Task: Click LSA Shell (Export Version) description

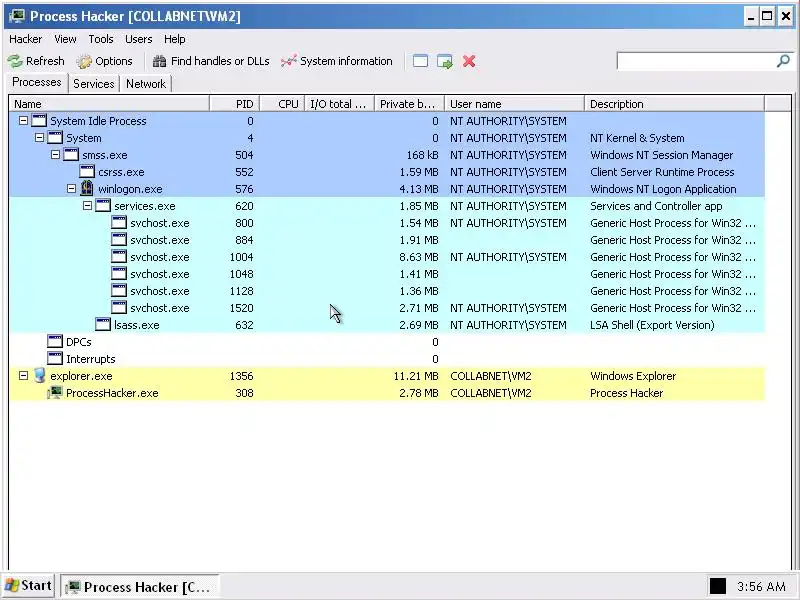Action: click(652, 325)
